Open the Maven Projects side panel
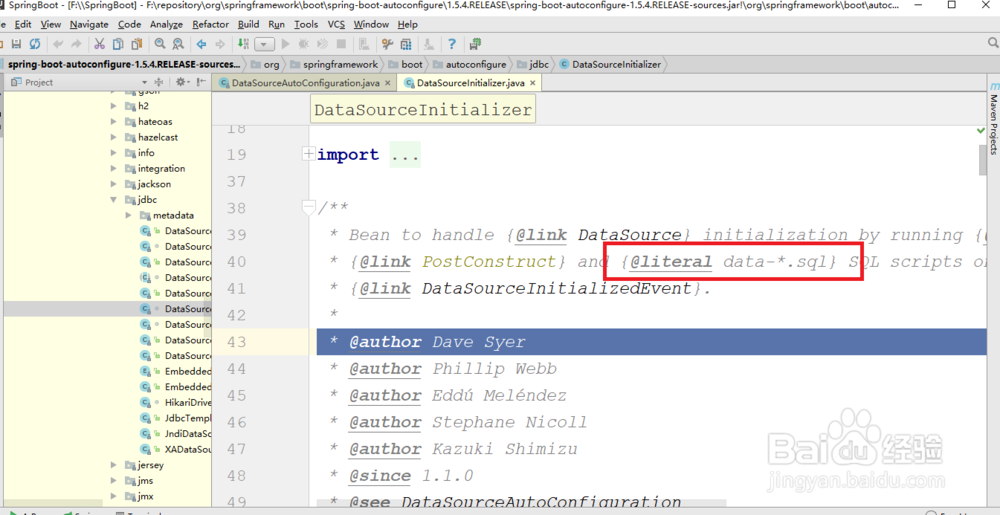 pyautogui.click(x=994, y=119)
